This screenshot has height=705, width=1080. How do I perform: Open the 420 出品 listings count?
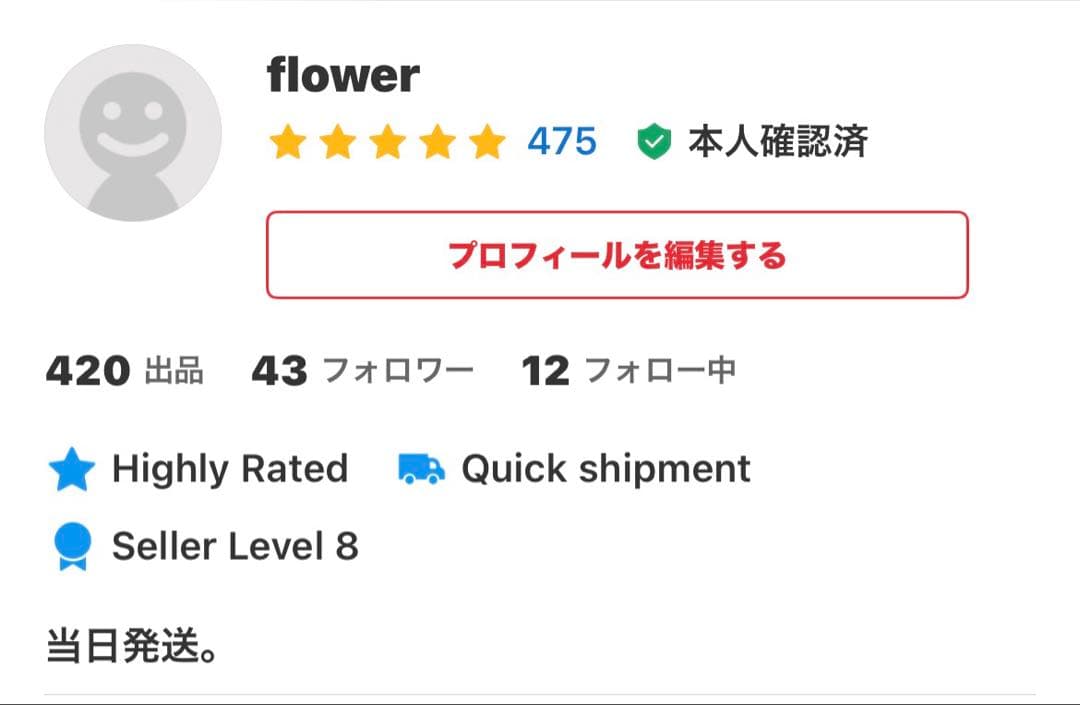pyautogui.click(x=125, y=371)
